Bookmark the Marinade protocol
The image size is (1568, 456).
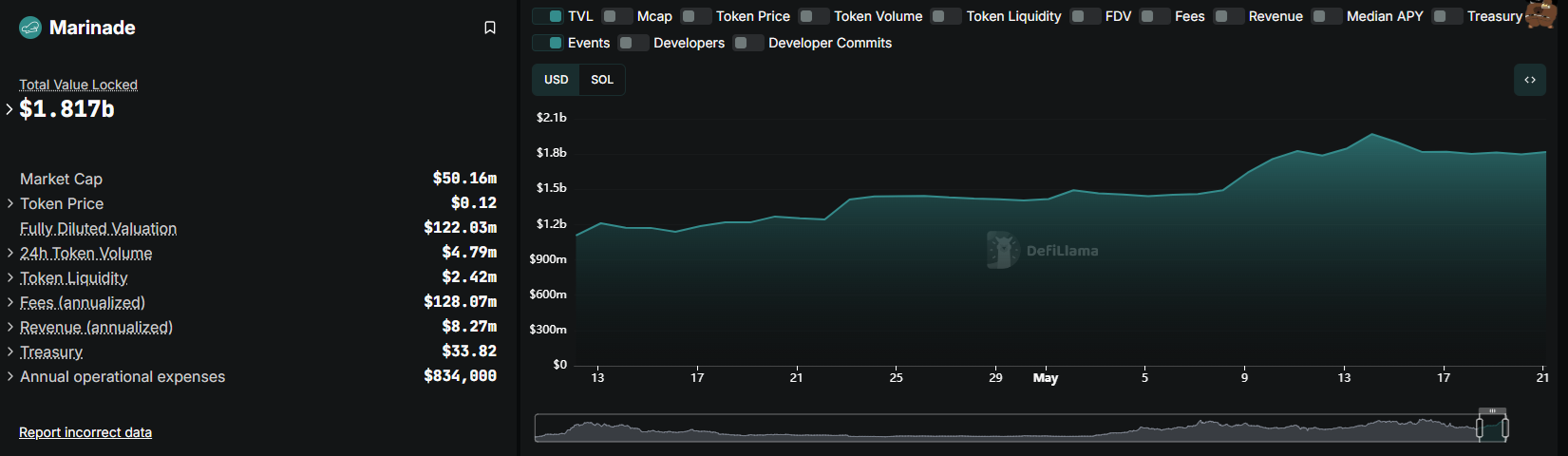[490, 28]
